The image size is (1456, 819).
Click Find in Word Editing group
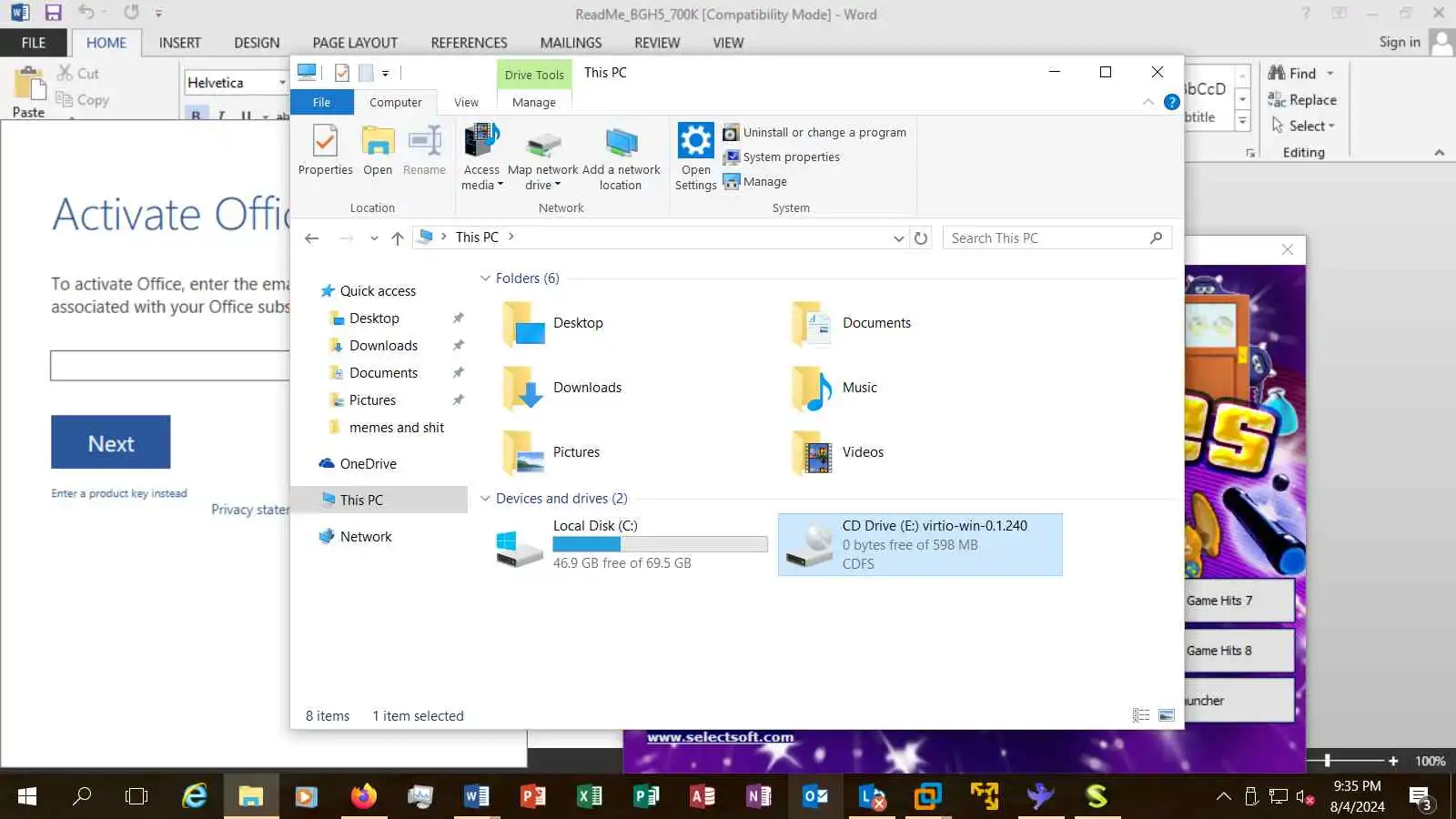pos(1292,73)
